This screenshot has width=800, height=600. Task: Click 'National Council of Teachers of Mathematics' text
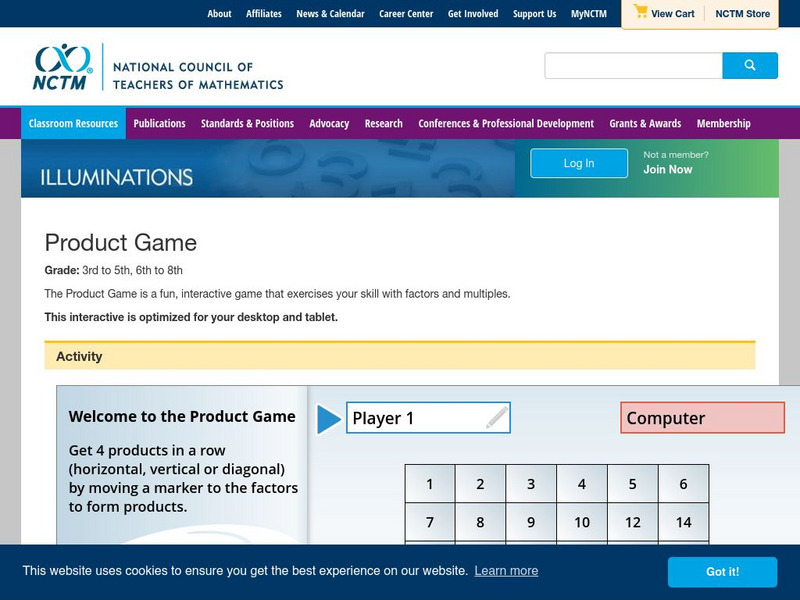coord(198,76)
